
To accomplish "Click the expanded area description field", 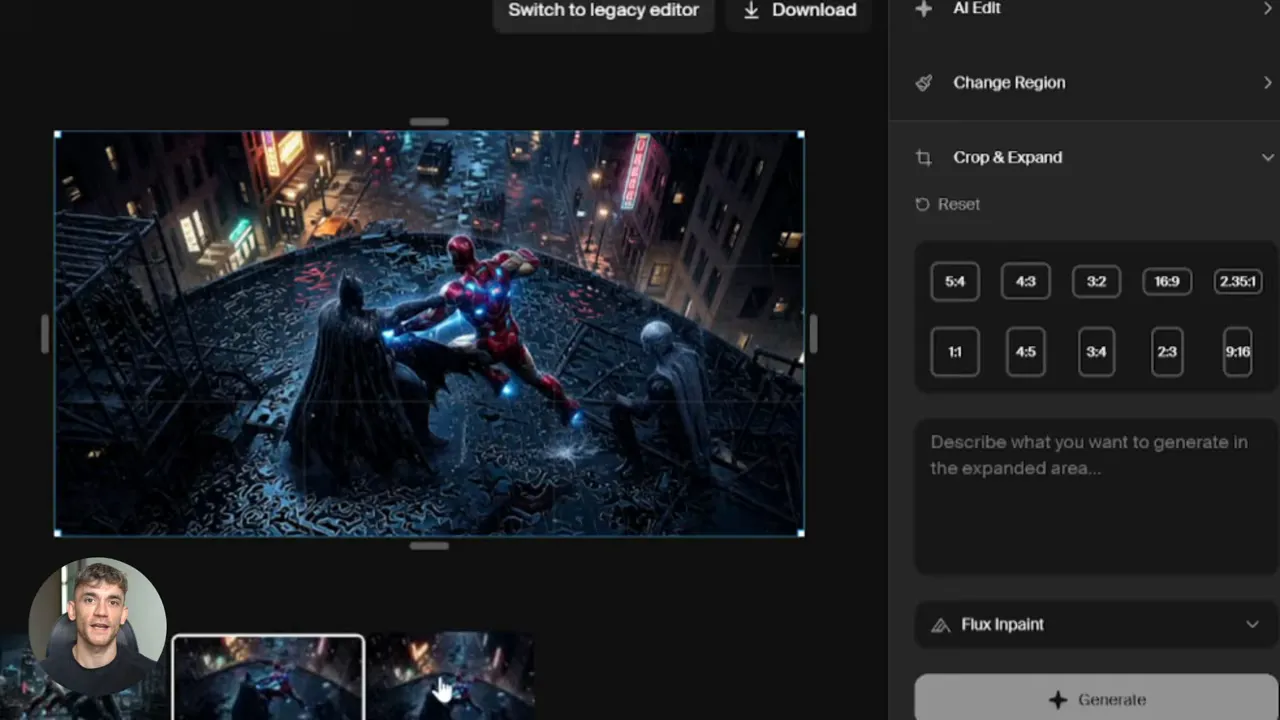I will pos(1096,497).
